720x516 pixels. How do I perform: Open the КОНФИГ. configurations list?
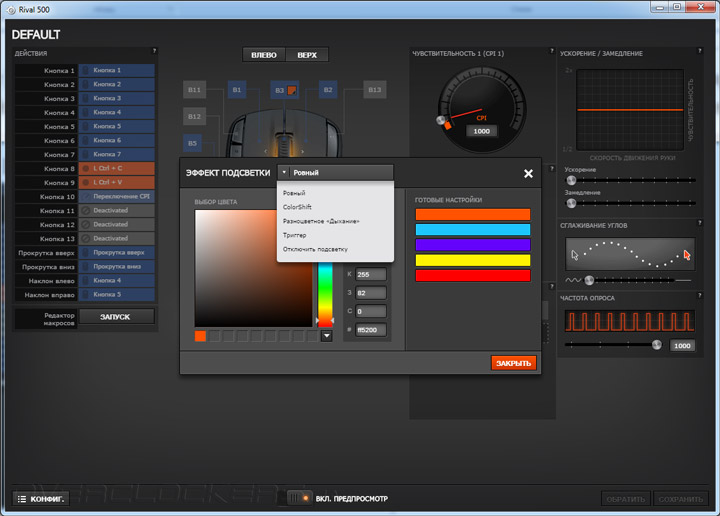[41, 498]
